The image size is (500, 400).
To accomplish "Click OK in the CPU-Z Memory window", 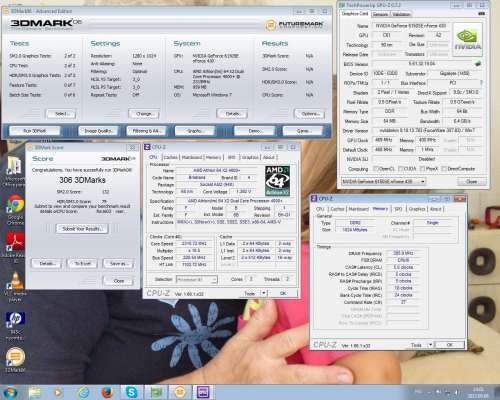I will tap(449, 345).
